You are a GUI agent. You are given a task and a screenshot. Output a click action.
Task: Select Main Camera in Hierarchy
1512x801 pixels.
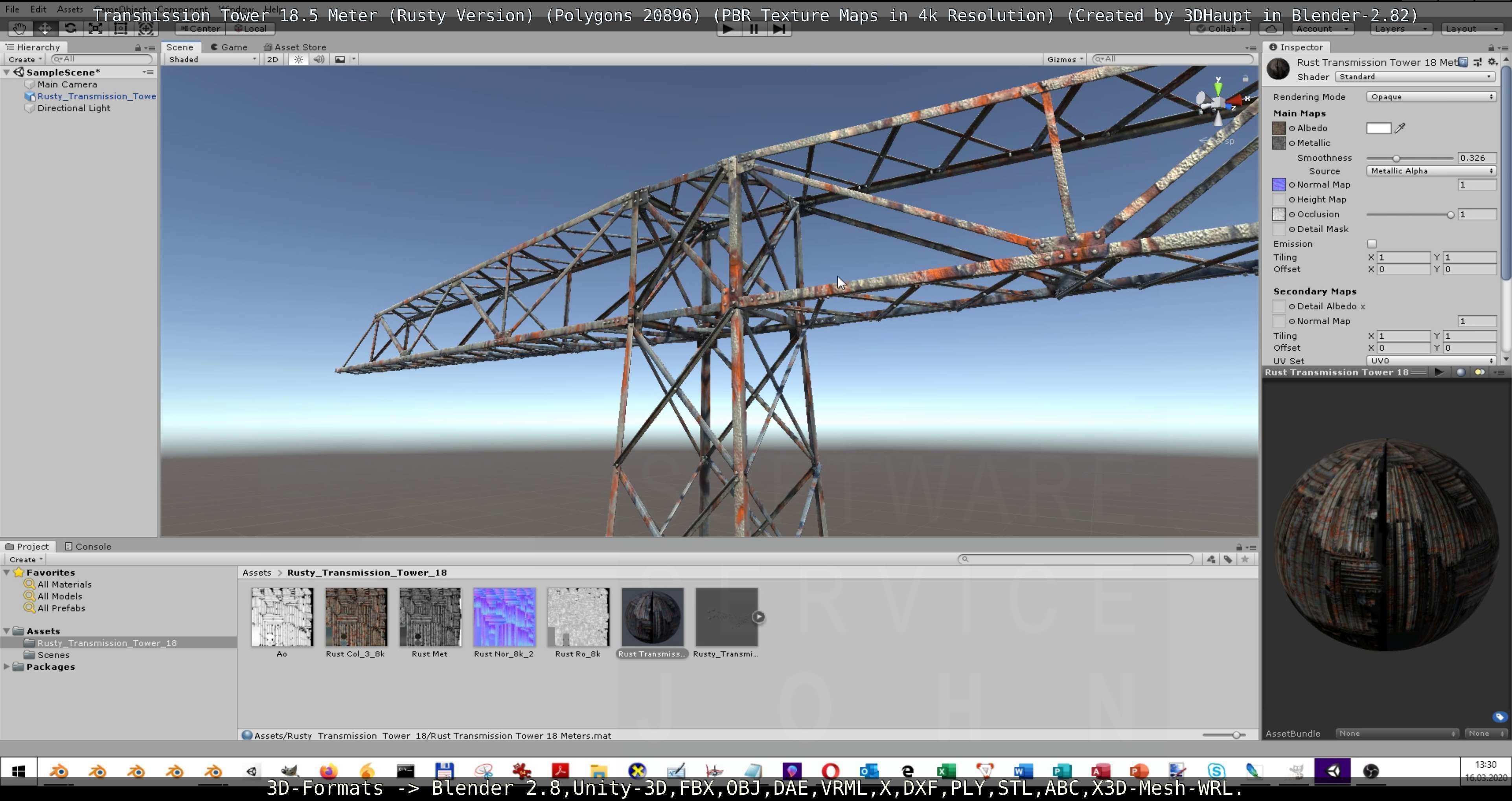tap(67, 84)
